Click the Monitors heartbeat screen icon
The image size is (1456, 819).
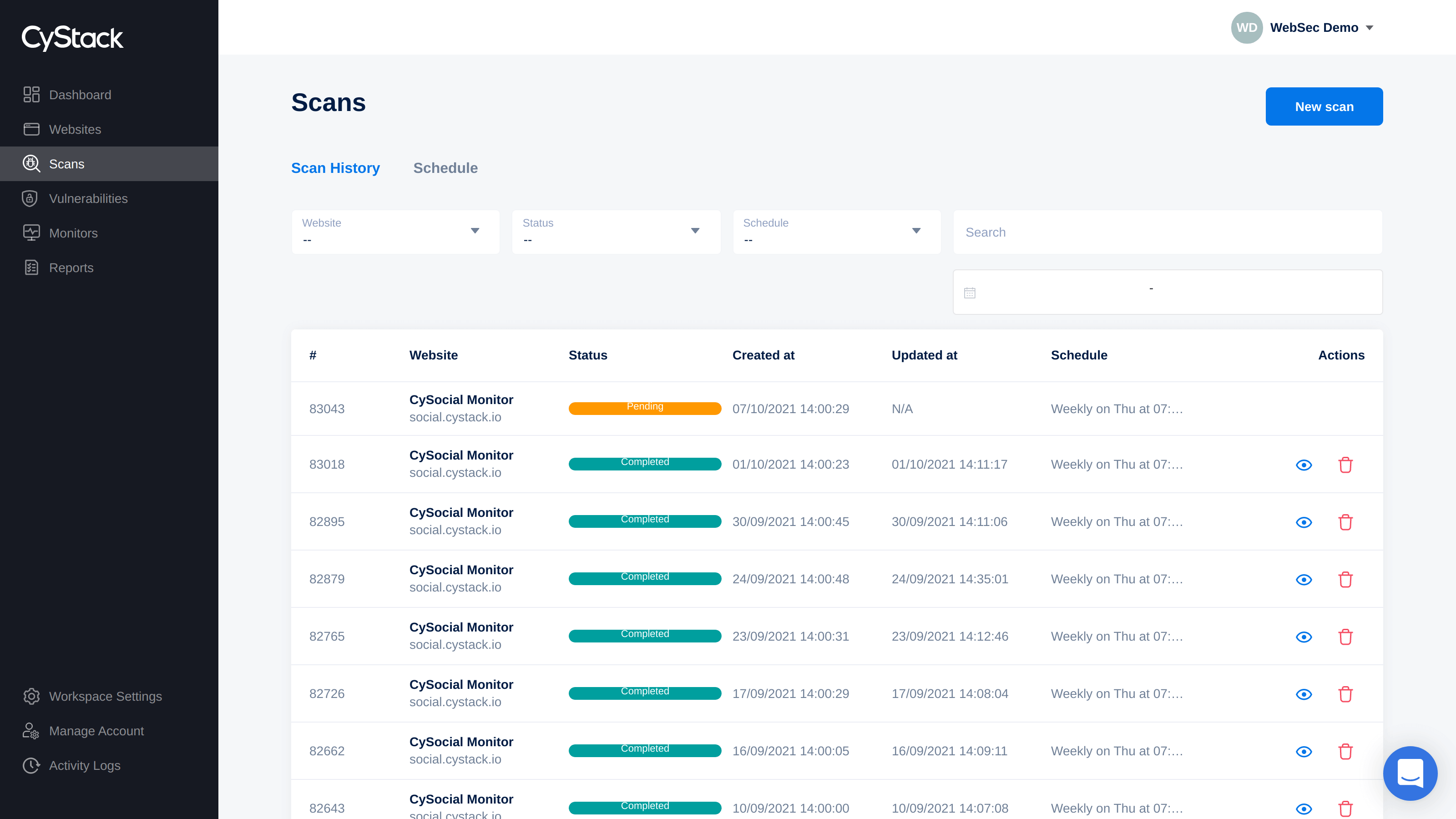31,233
